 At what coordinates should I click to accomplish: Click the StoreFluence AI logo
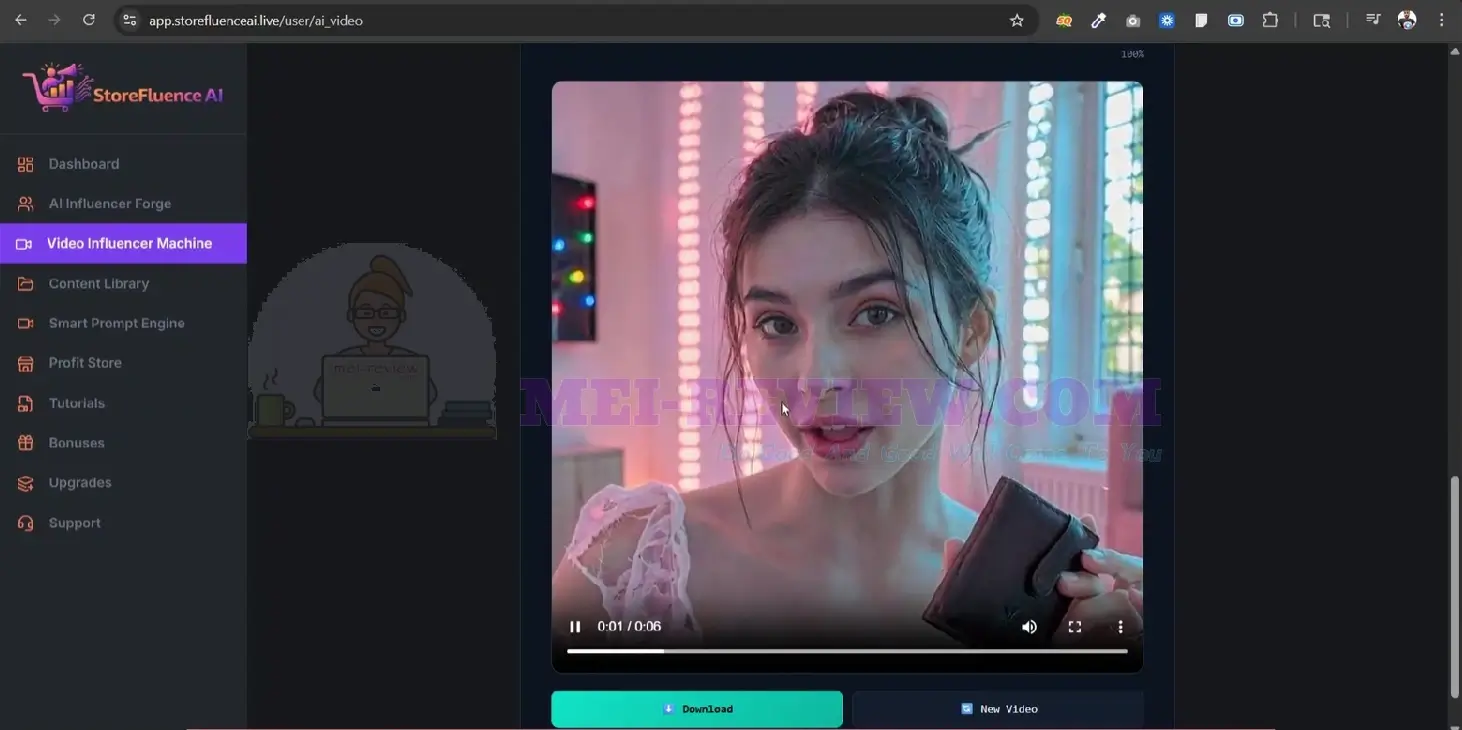pos(123,88)
